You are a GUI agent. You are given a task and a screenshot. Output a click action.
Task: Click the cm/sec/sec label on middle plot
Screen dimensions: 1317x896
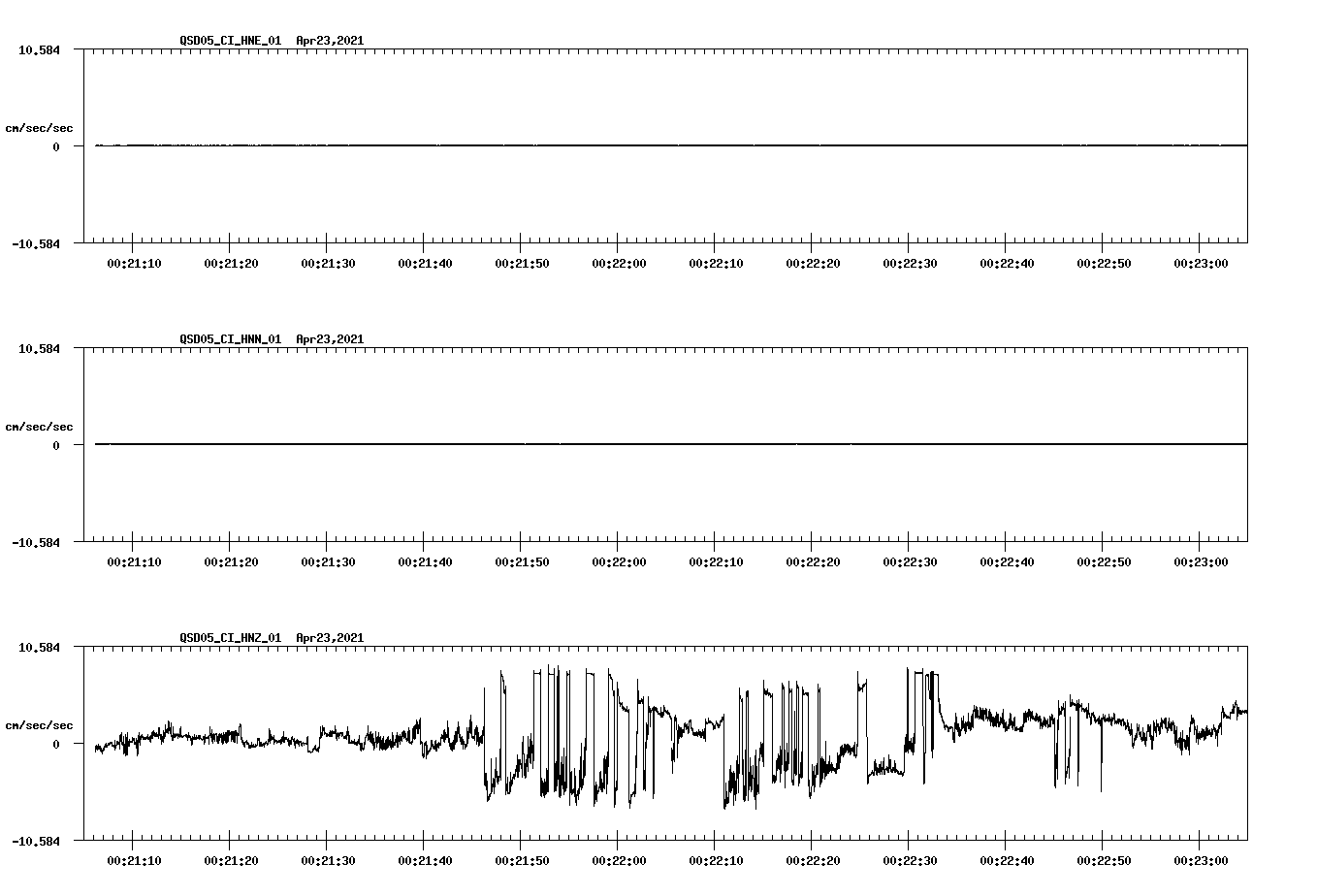[x=39, y=426]
